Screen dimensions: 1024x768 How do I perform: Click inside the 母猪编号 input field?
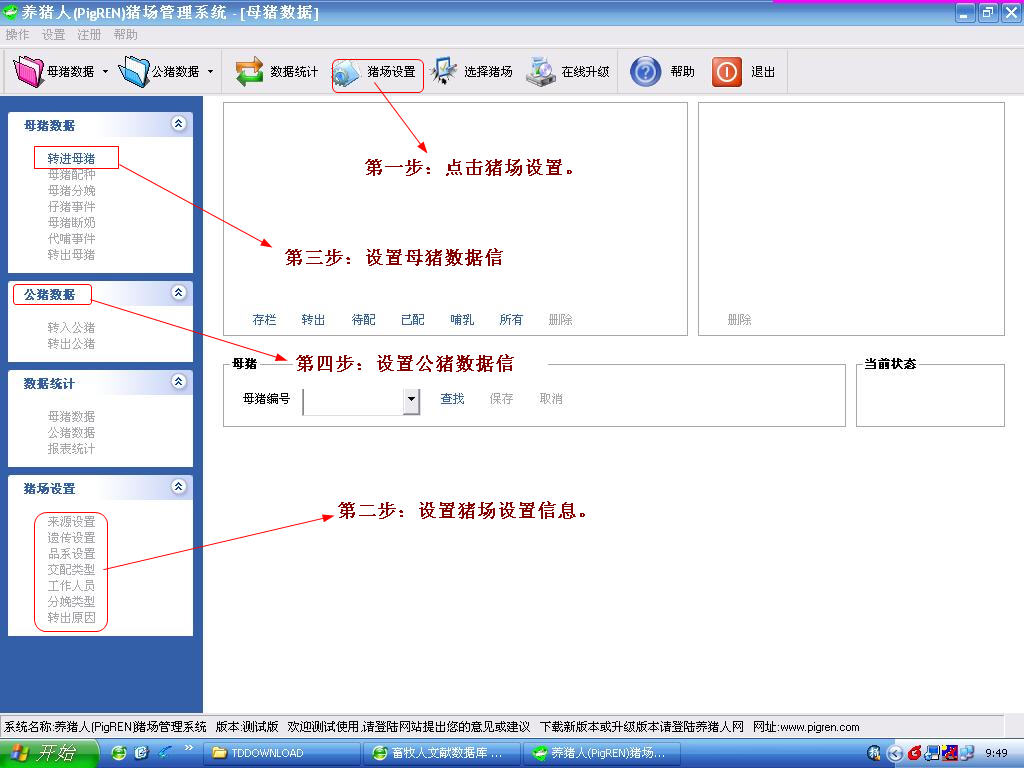[352, 400]
